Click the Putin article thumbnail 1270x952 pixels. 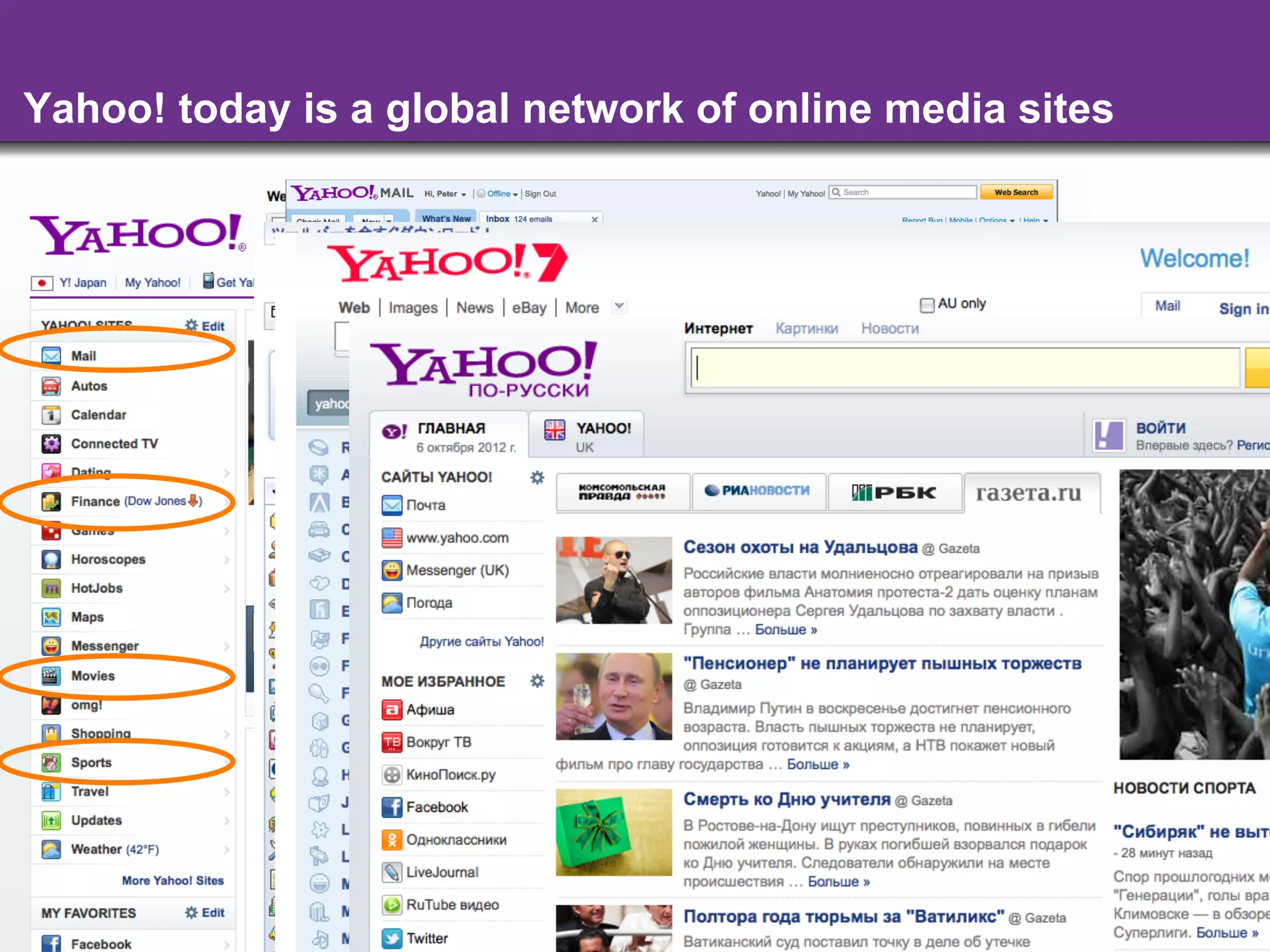click(x=613, y=697)
